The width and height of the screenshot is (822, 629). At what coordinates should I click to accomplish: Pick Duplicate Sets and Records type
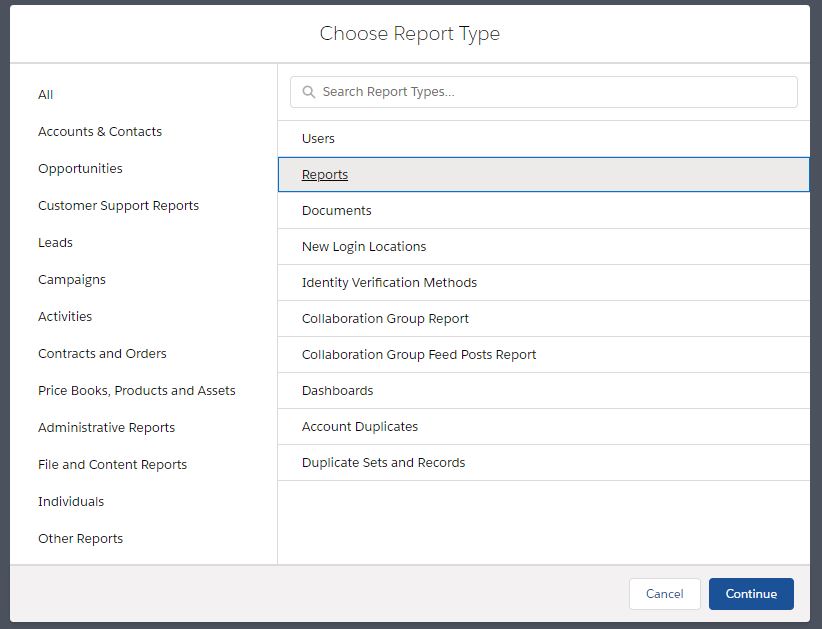[383, 463]
